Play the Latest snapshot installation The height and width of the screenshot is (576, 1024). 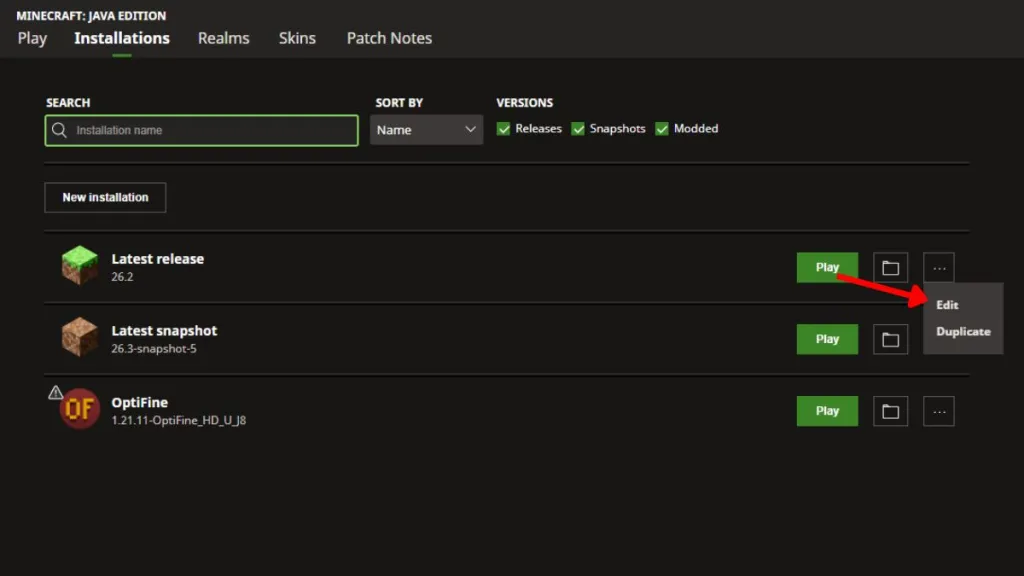827,339
